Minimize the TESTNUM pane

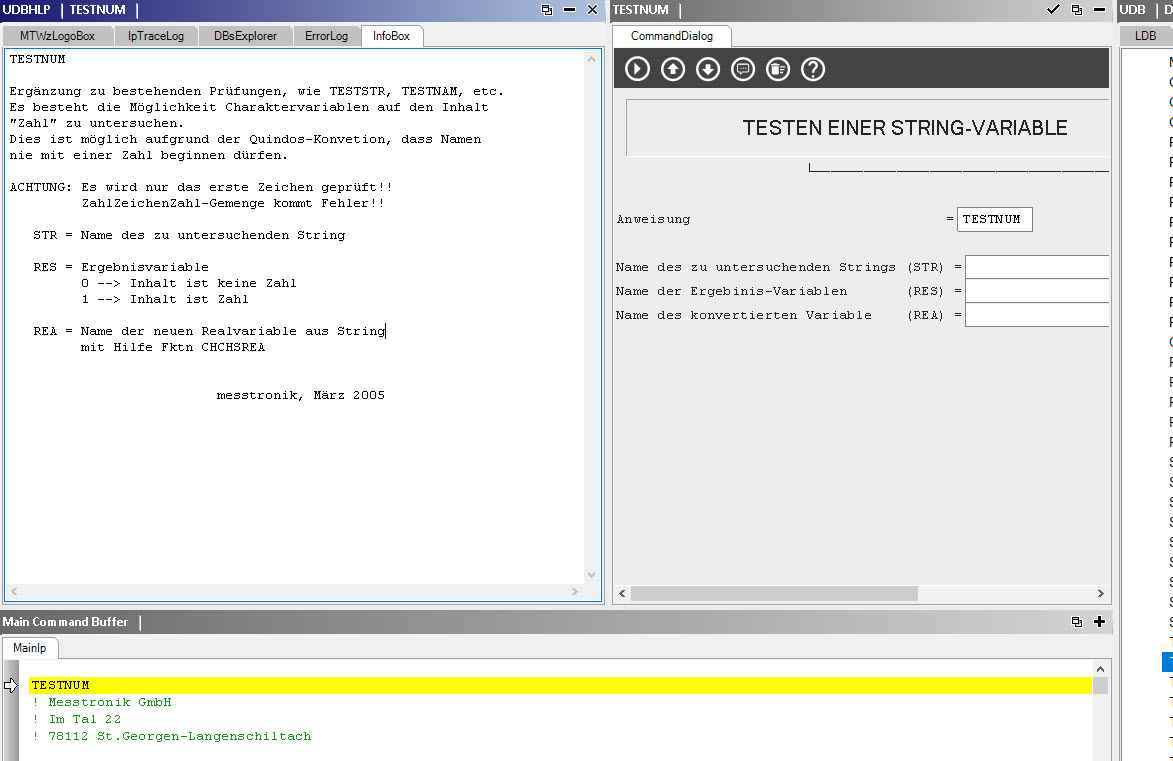point(1099,10)
